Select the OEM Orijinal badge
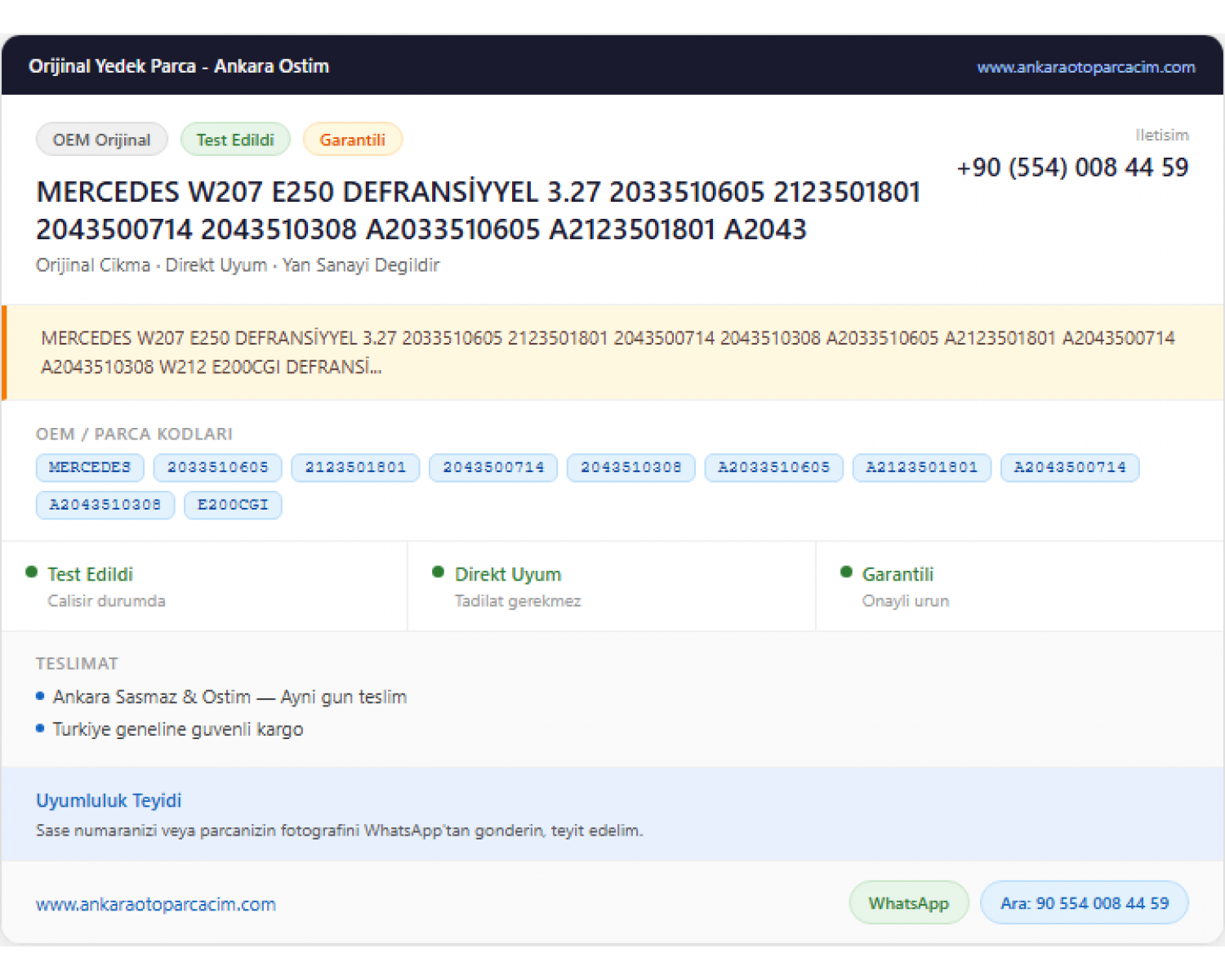Viewport: 1225px width, 980px height. [x=102, y=140]
